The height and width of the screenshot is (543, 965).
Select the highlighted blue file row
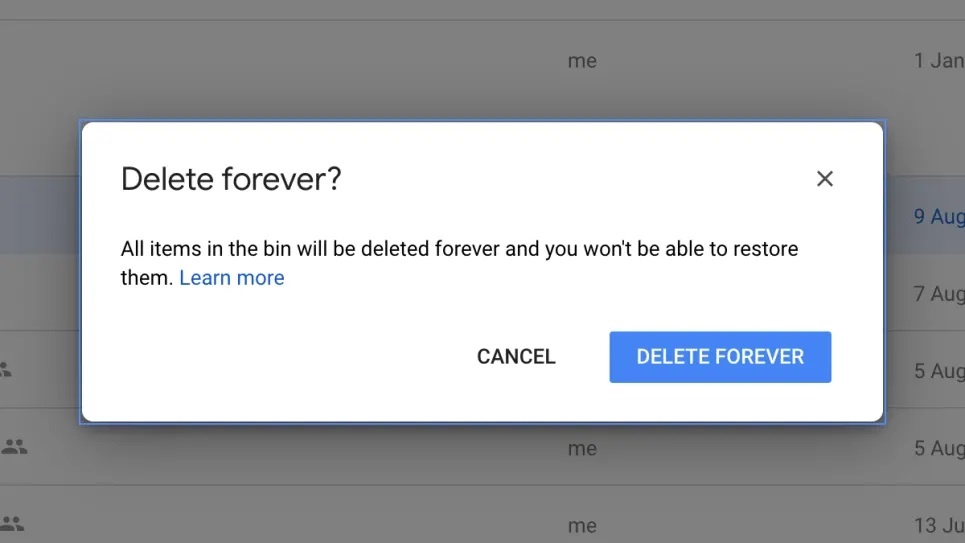pos(40,215)
